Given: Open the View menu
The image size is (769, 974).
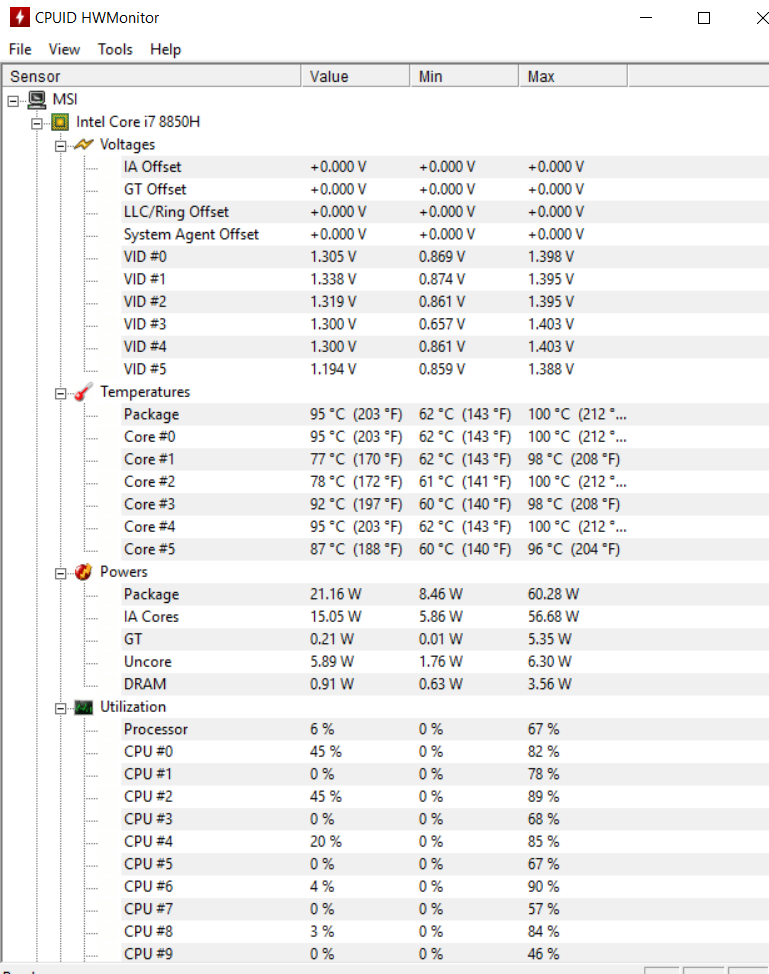Looking at the screenshot, I should coord(64,49).
